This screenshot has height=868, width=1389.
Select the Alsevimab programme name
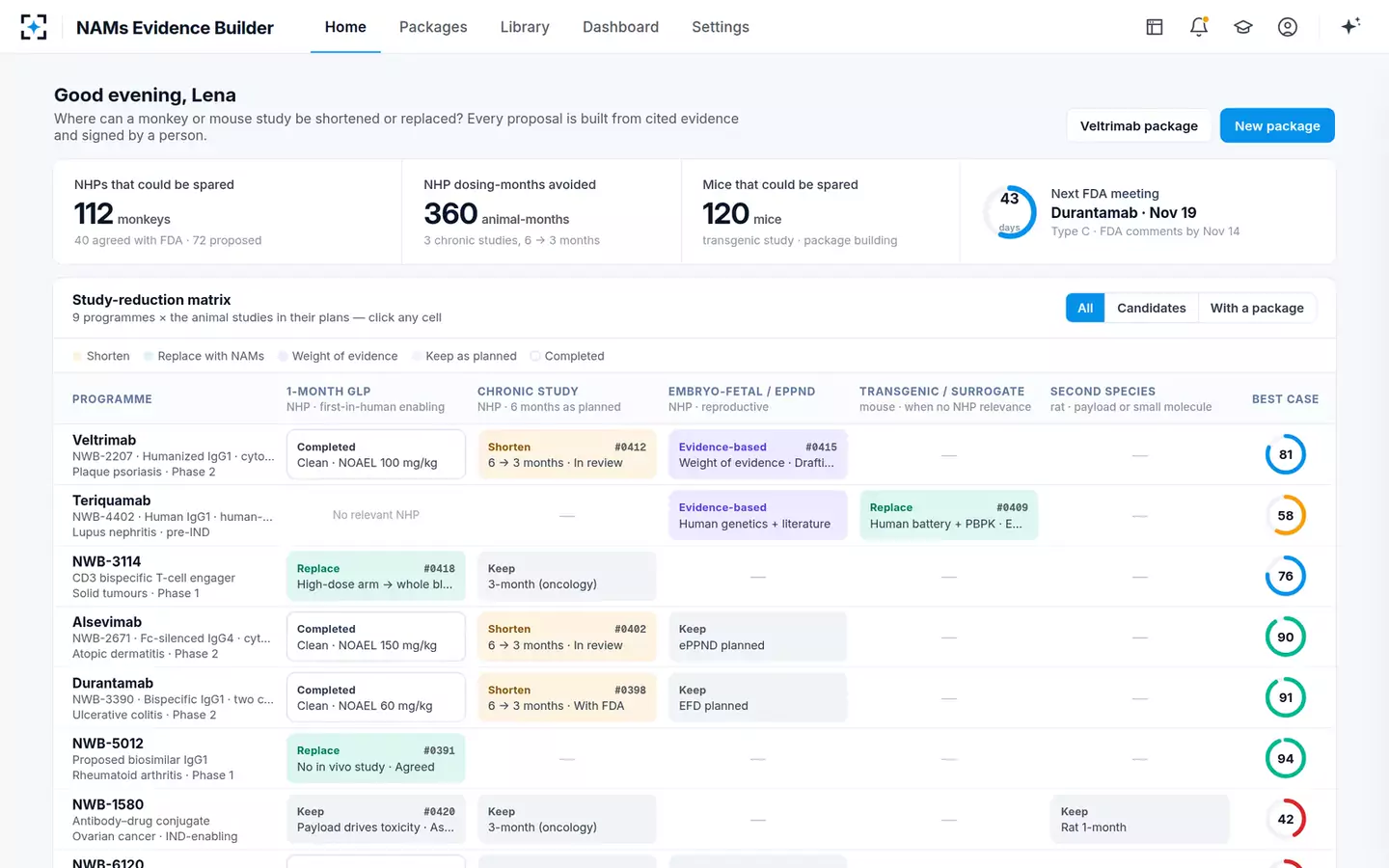(x=107, y=622)
